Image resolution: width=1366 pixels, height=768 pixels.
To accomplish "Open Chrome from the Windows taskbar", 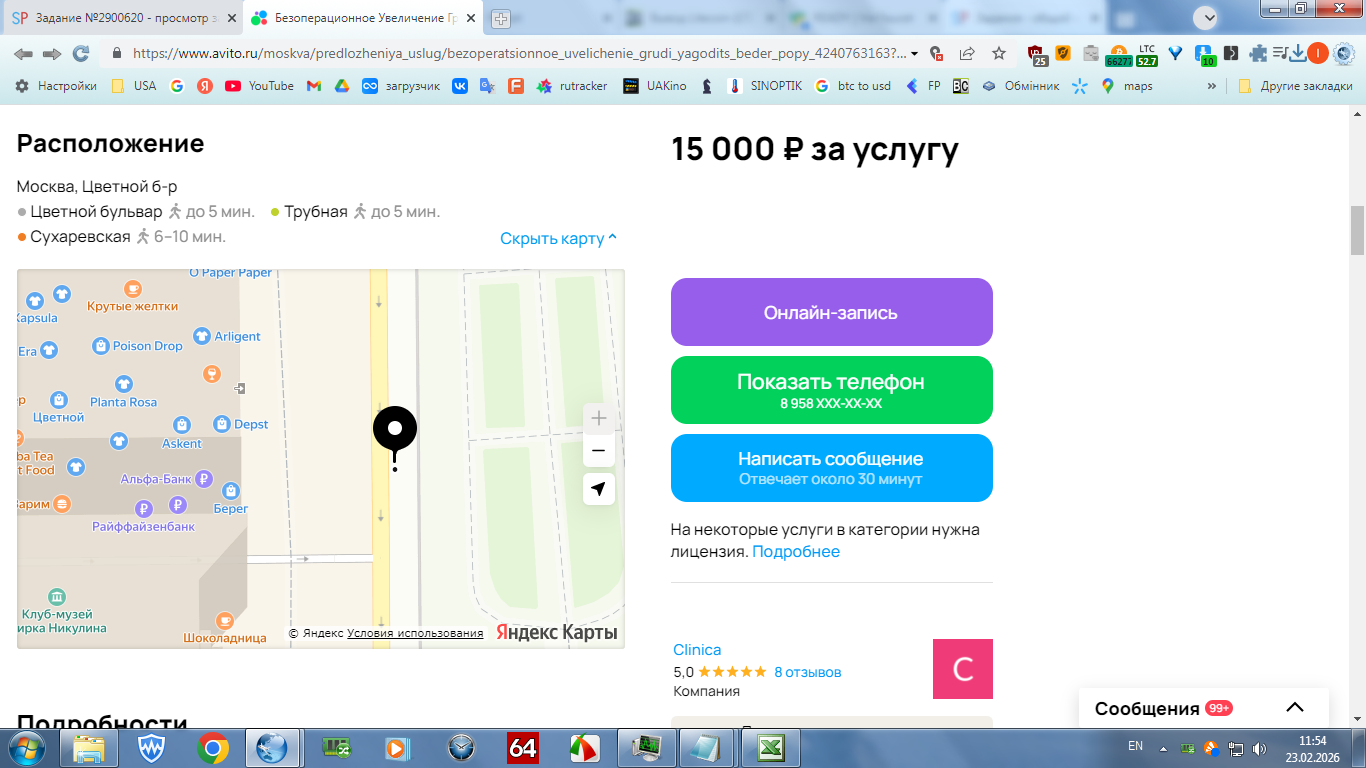I will [x=212, y=747].
